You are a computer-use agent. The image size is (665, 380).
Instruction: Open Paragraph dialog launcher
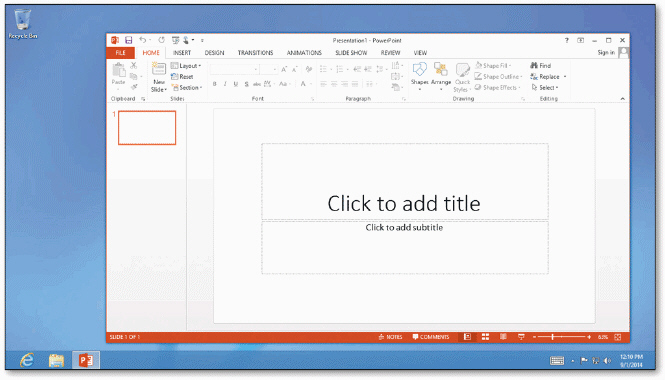[404, 99]
